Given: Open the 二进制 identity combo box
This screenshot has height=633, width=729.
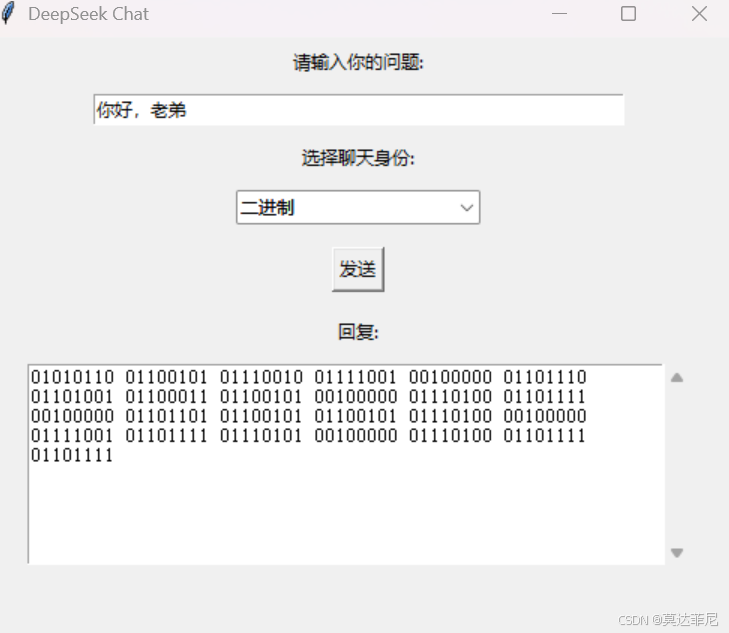Looking at the screenshot, I should coord(358,207).
